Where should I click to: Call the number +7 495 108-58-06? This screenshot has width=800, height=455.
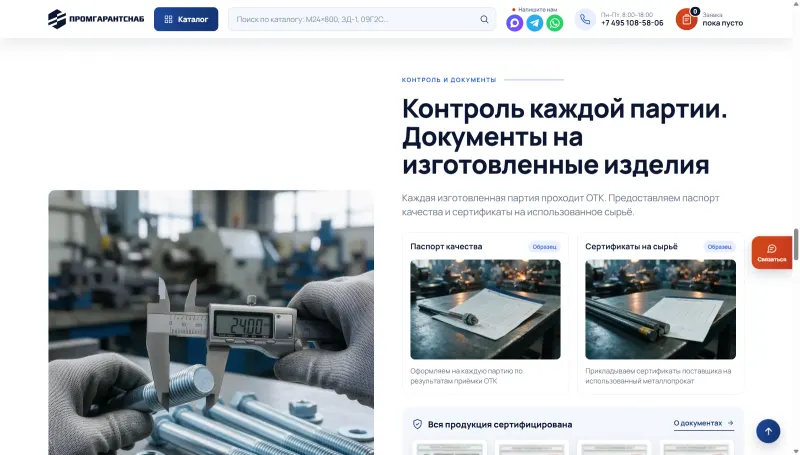click(x=632, y=23)
